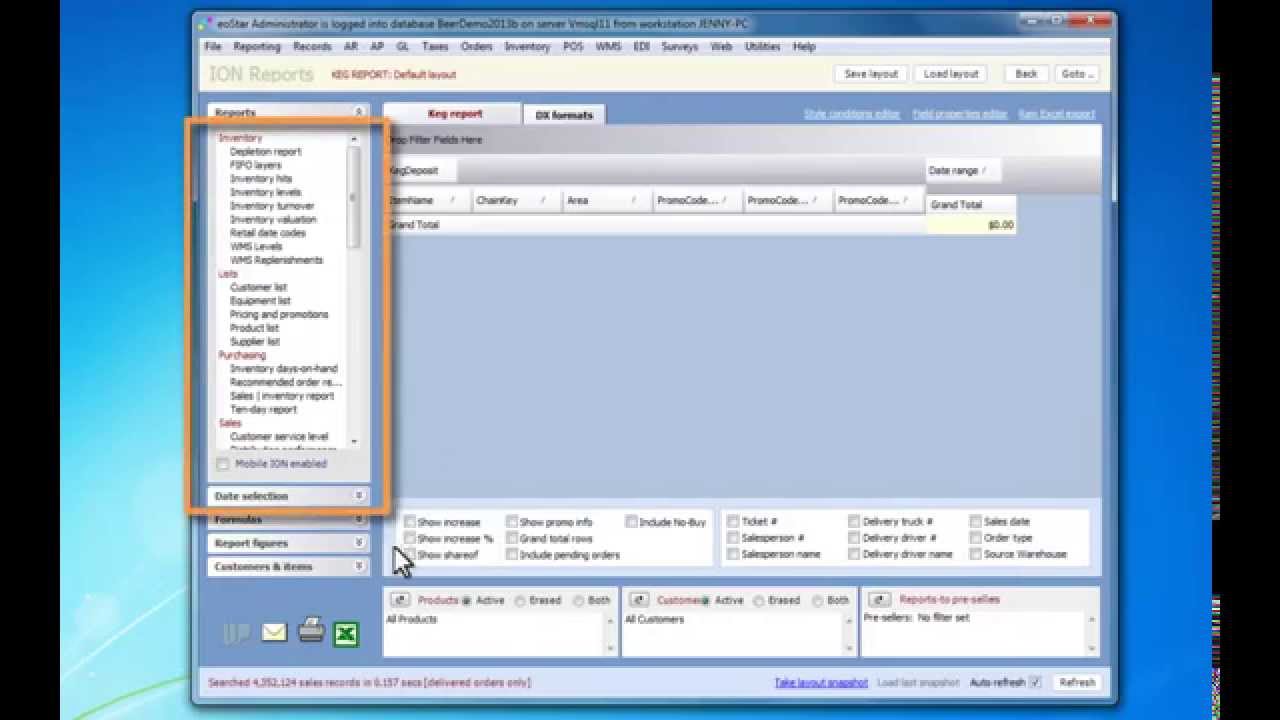Viewport: 1280px width, 720px height.
Task: Open the Field properties editor link
Action: 960,114
